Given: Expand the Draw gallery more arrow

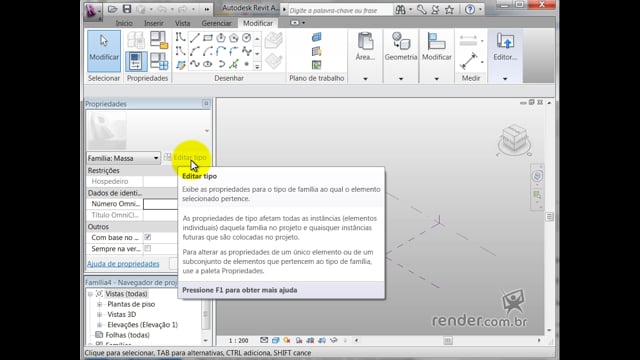Looking at the screenshot, I should pos(257,67).
